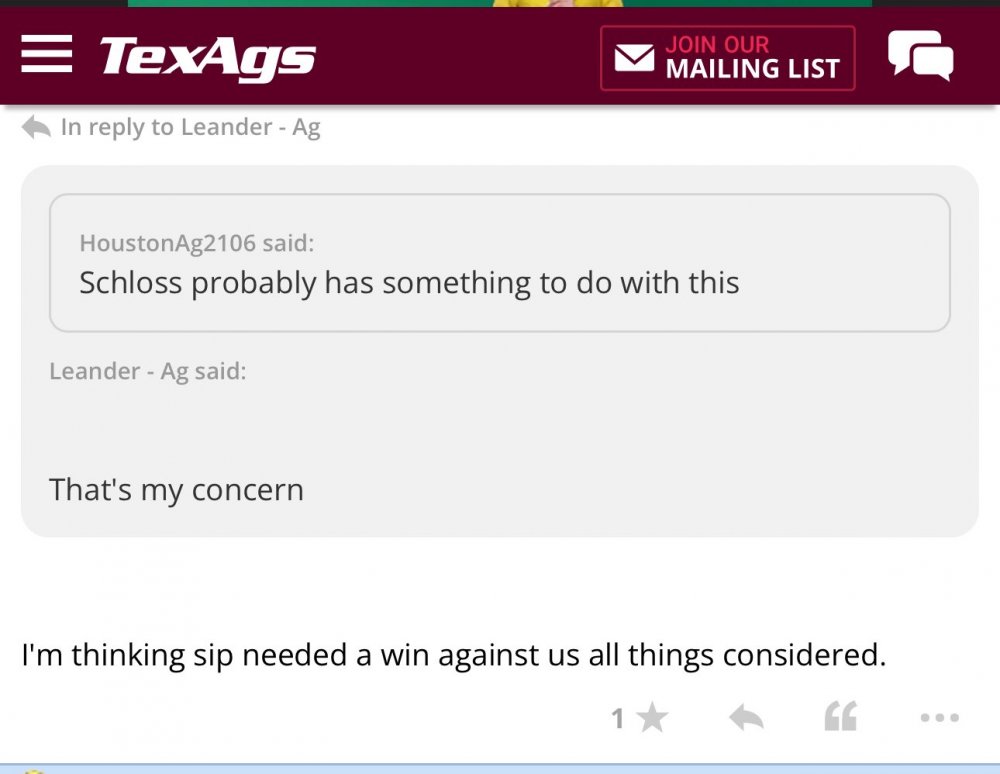Screen dimensions: 1000x774
Task: Quote this post using the quotation mark icon
Action: coord(840,717)
